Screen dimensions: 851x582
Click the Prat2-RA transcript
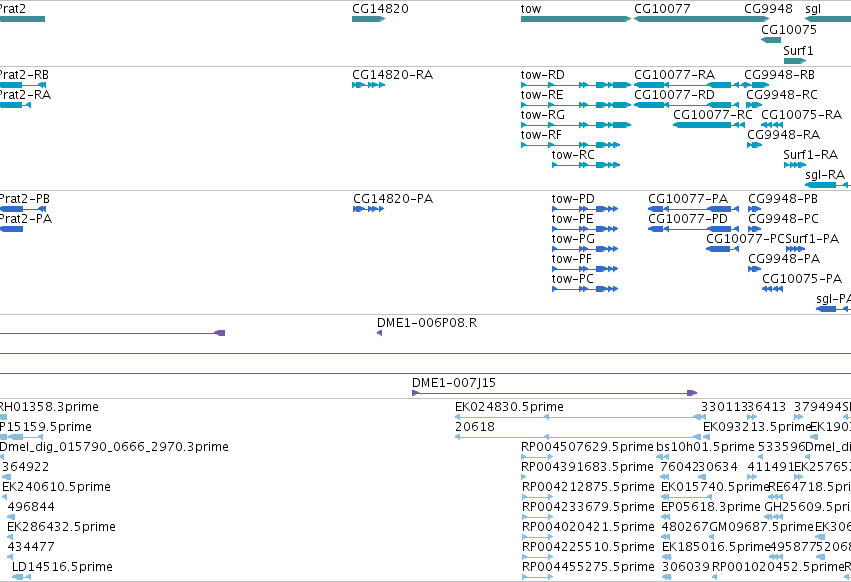[15, 105]
